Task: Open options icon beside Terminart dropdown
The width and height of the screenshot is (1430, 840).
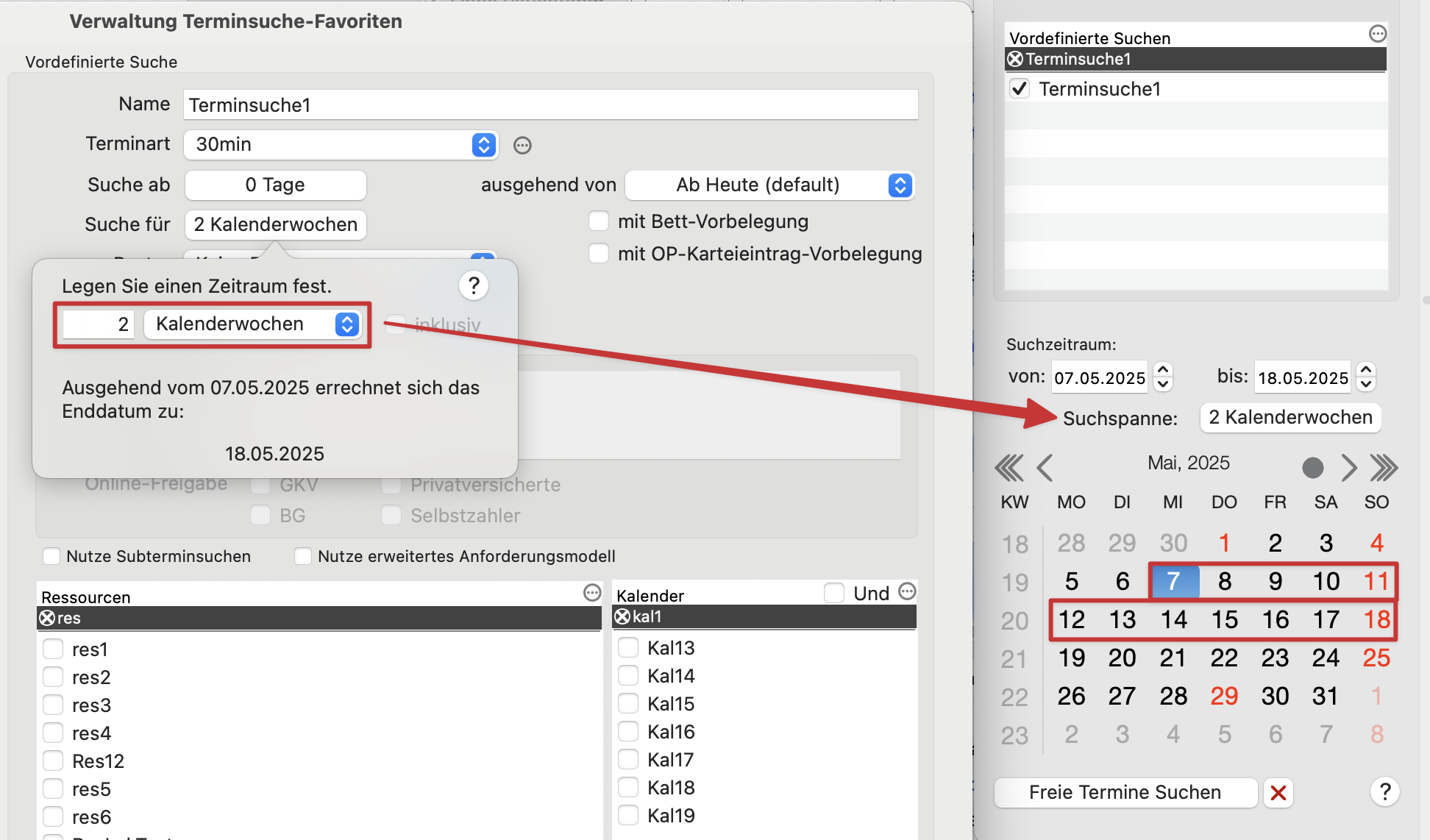Action: pos(522,146)
